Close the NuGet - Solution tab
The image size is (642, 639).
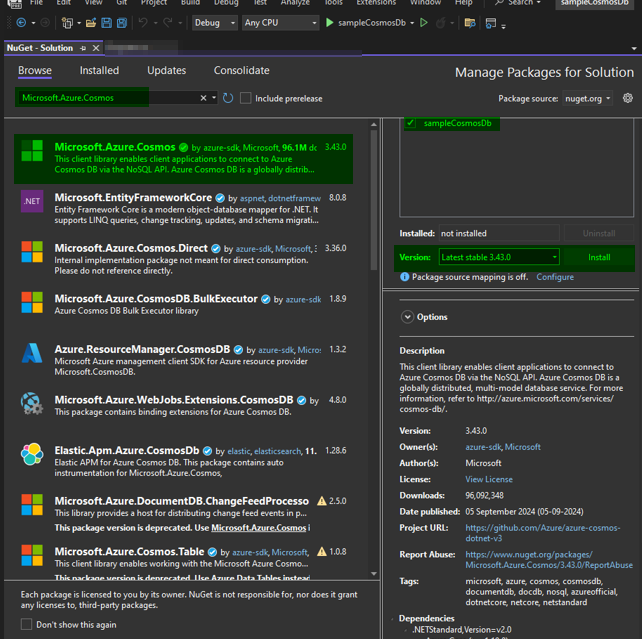(96, 48)
